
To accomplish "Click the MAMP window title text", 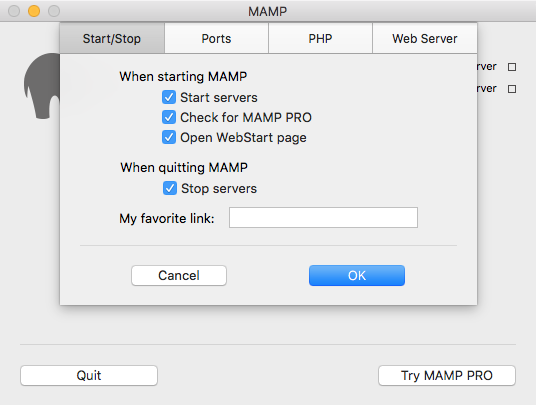I will pyautogui.click(x=268, y=12).
